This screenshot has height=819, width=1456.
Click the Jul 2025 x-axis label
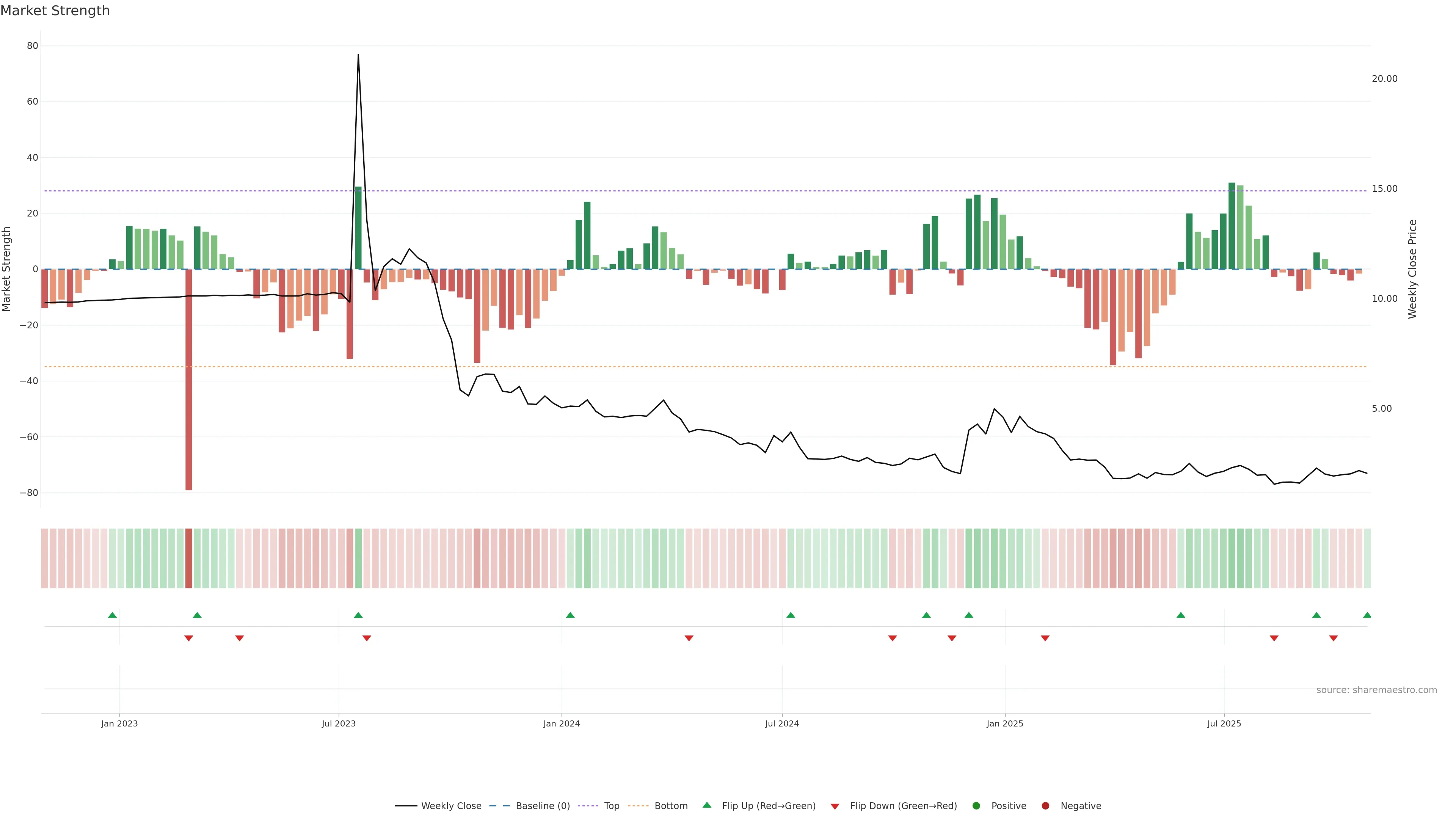pos(1224,723)
